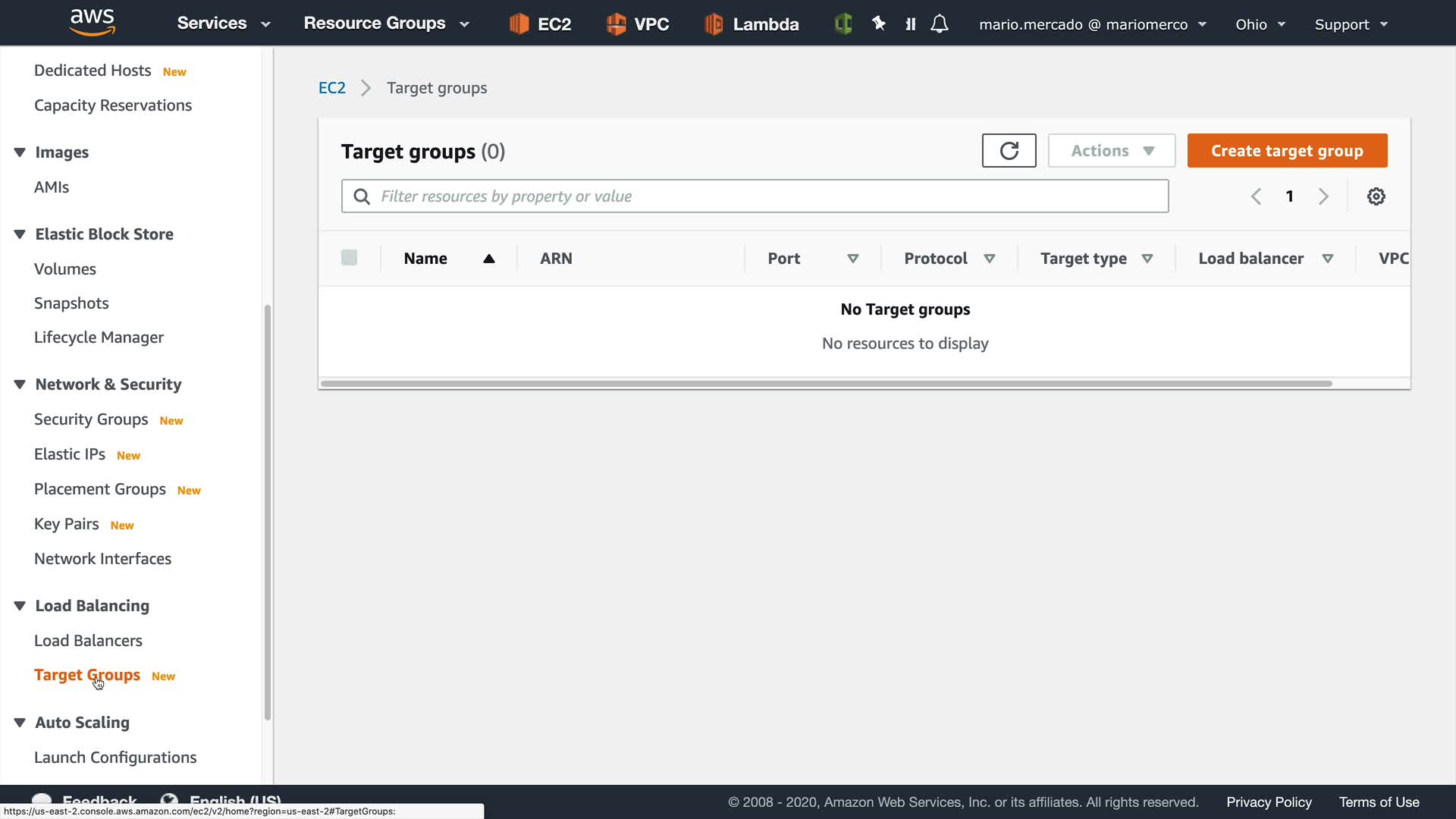Open the Support menu
The image size is (1456, 819).
pos(1351,24)
